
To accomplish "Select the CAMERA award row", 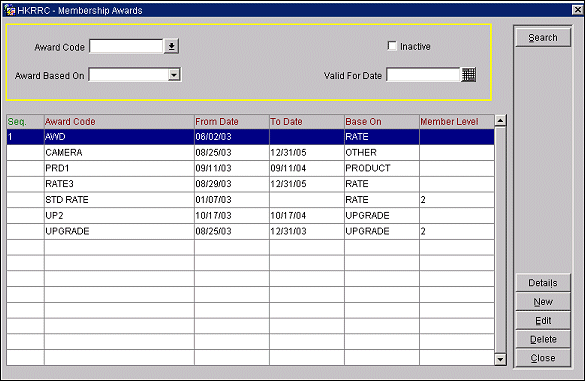I will tap(250, 153).
